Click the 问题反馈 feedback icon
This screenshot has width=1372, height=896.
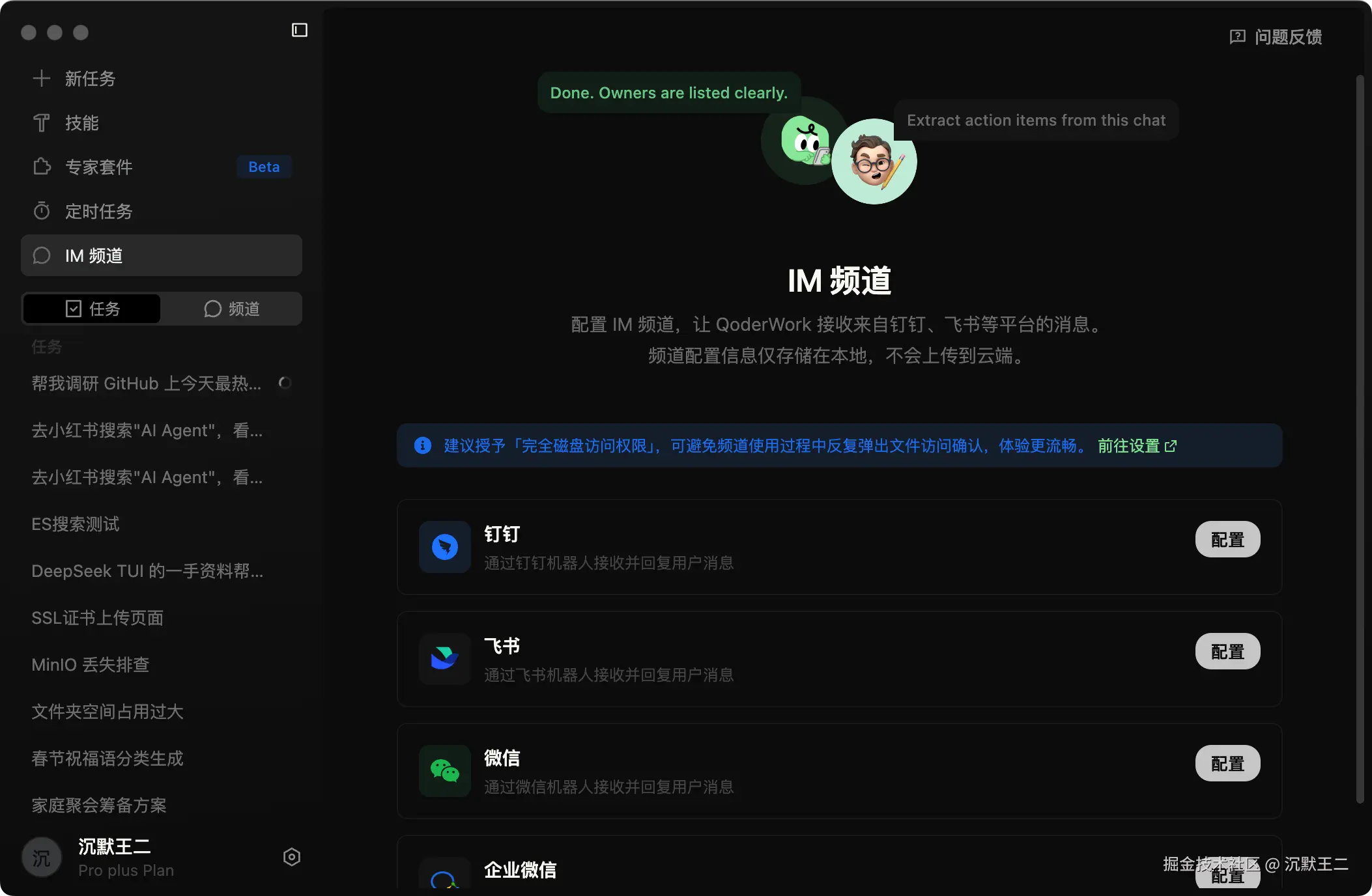click(x=1237, y=37)
